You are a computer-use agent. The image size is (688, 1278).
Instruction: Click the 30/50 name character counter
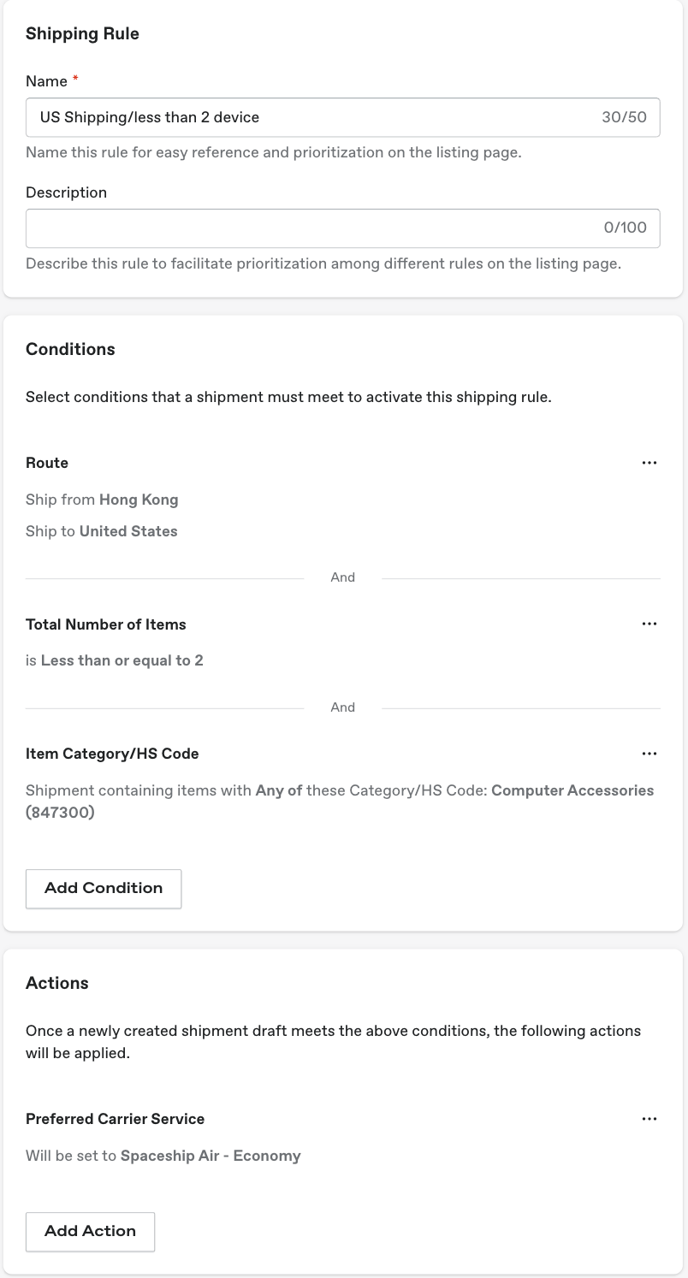coord(624,117)
